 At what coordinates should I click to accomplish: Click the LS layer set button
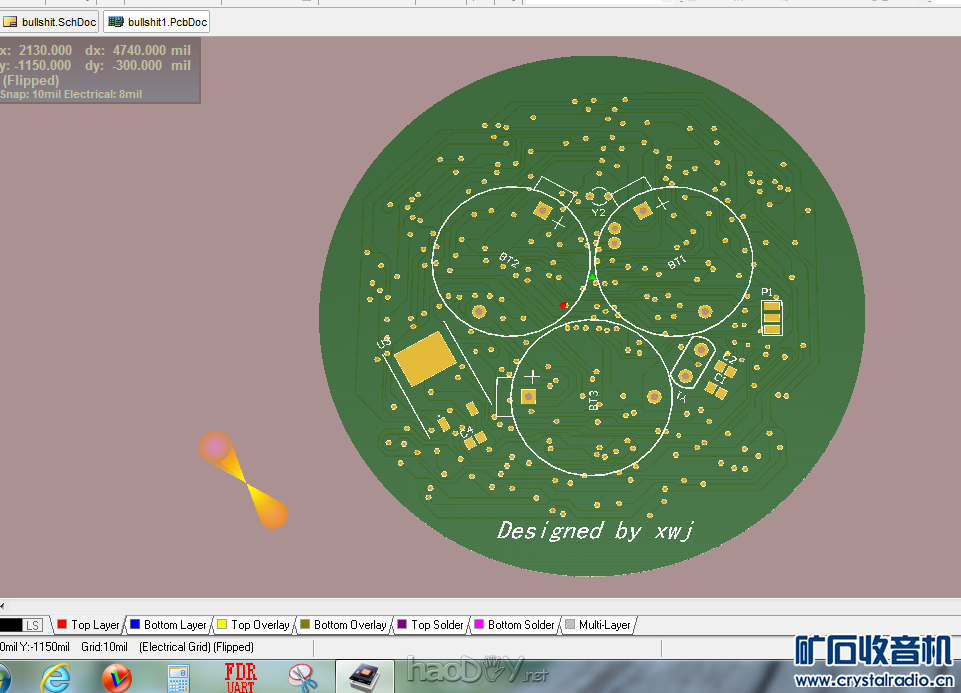pos(33,625)
